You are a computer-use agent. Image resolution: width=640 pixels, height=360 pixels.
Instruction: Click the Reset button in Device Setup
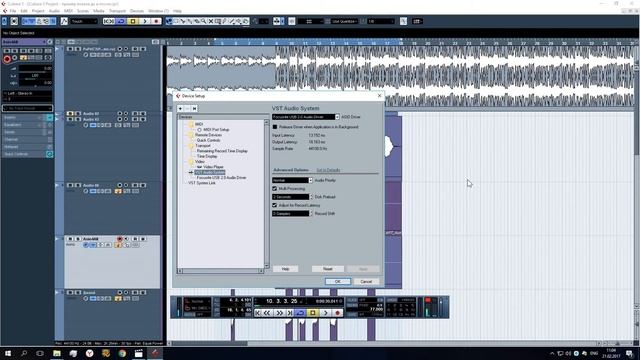point(328,269)
